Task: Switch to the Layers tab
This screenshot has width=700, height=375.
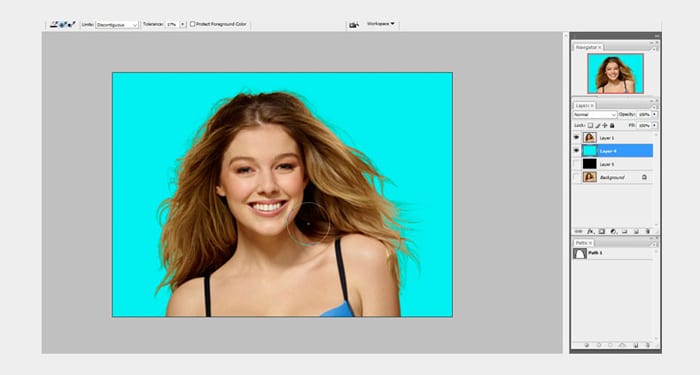Action: point(583,106)
